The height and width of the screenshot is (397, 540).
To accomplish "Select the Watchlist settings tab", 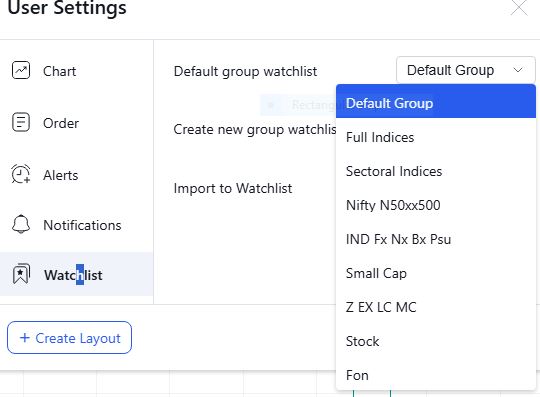I will (x=76, y=274).
